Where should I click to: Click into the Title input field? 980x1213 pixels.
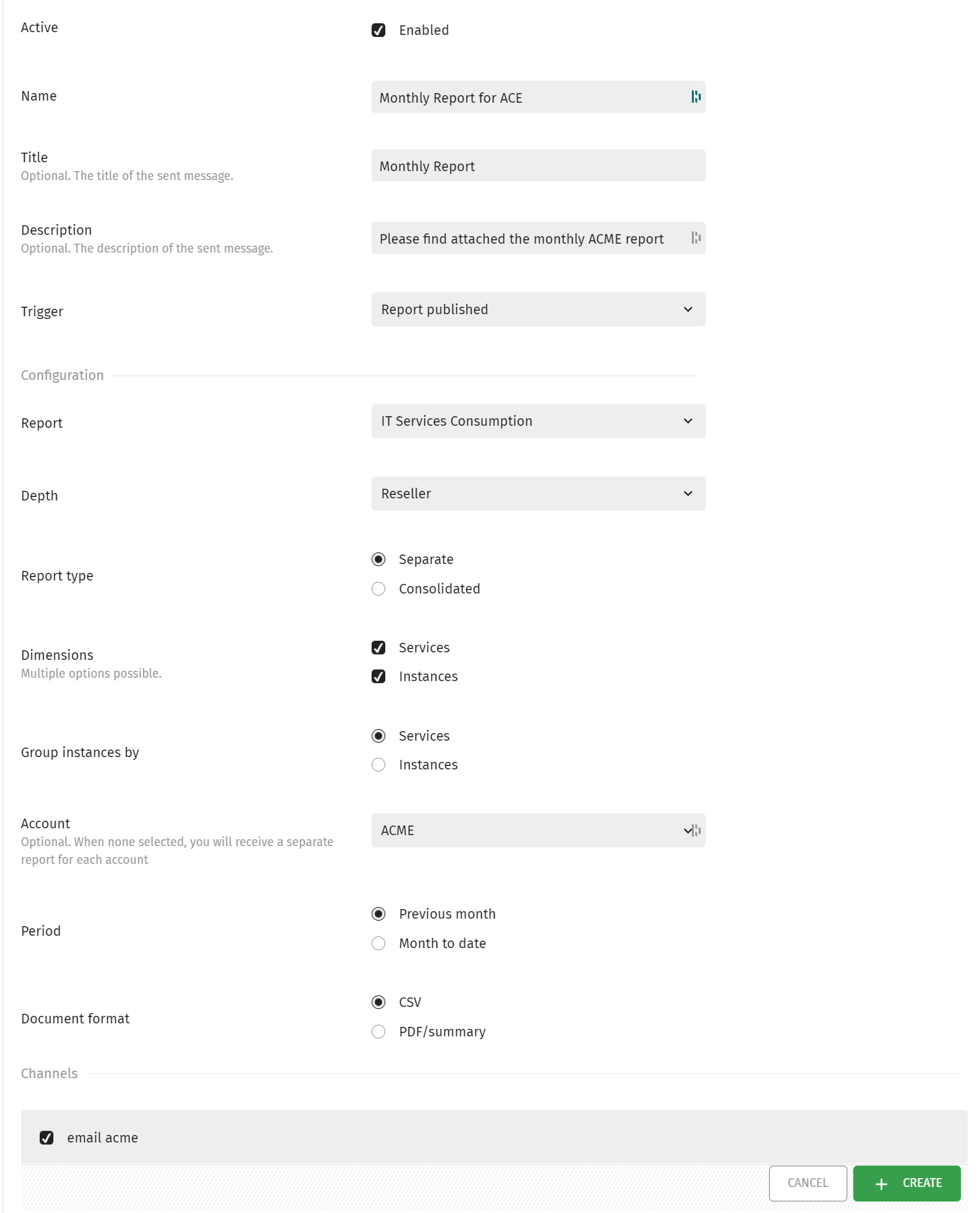pyautogui.click(x=538, y=166)
